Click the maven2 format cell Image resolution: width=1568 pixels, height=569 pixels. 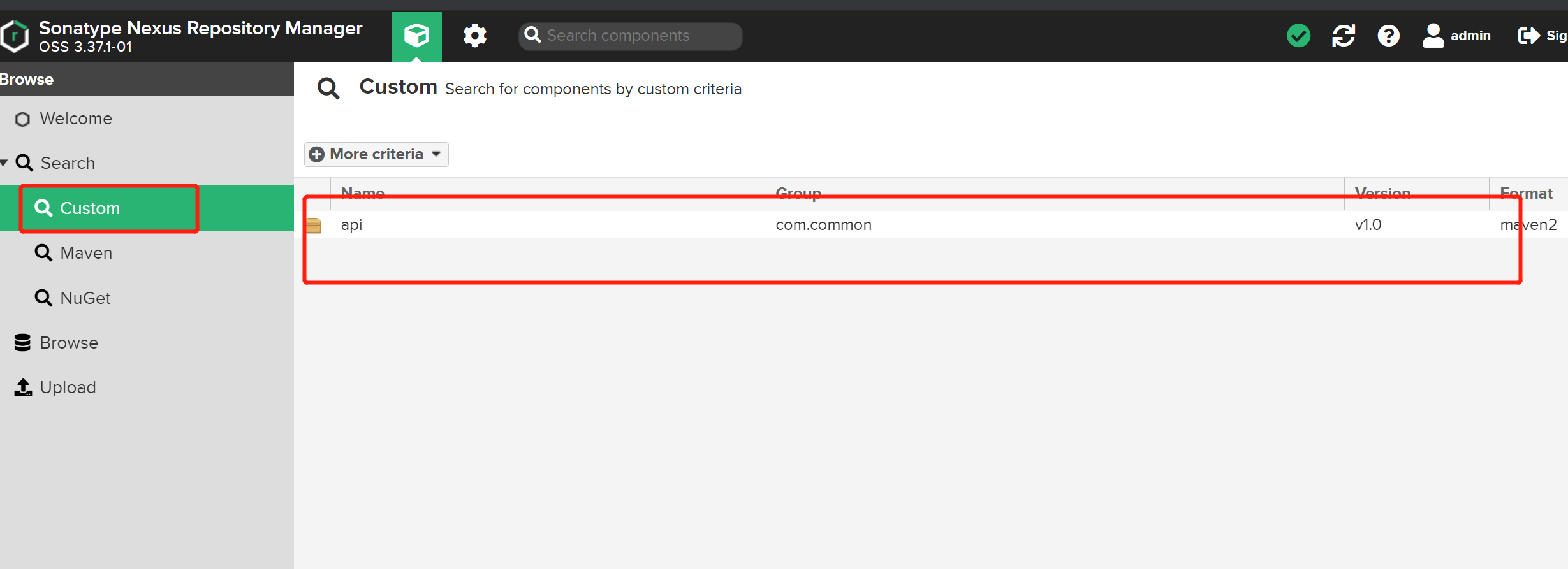[x=1528, y=225]
